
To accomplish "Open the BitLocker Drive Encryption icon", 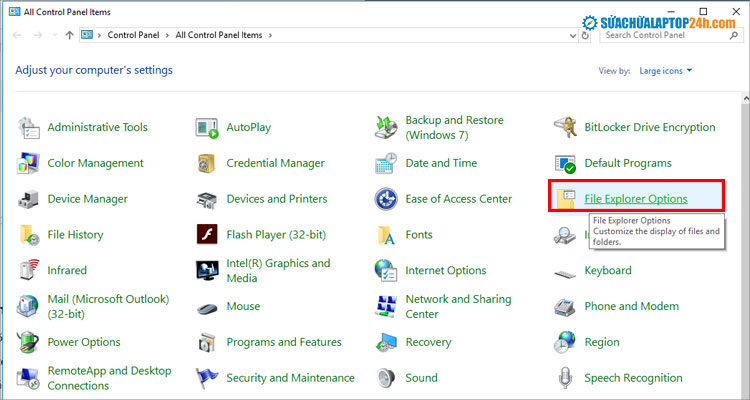I will coord(565,127).
